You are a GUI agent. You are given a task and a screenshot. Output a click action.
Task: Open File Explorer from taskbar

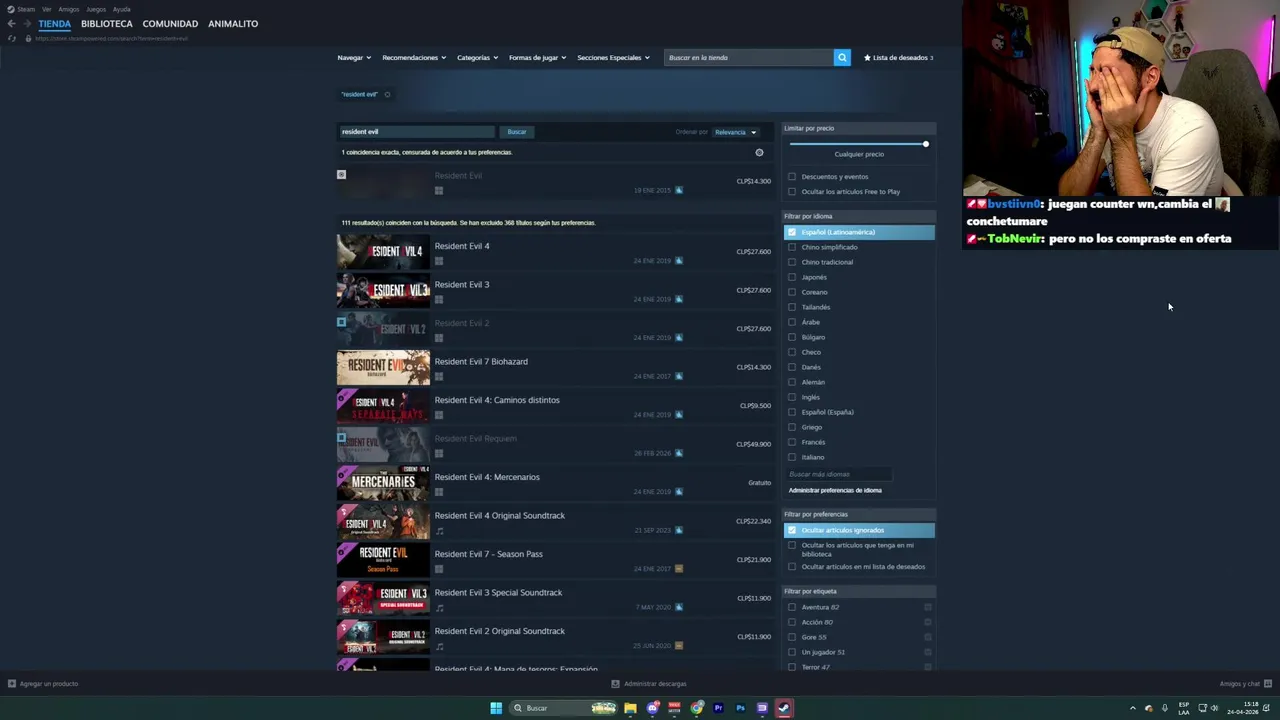click(630, 708)
